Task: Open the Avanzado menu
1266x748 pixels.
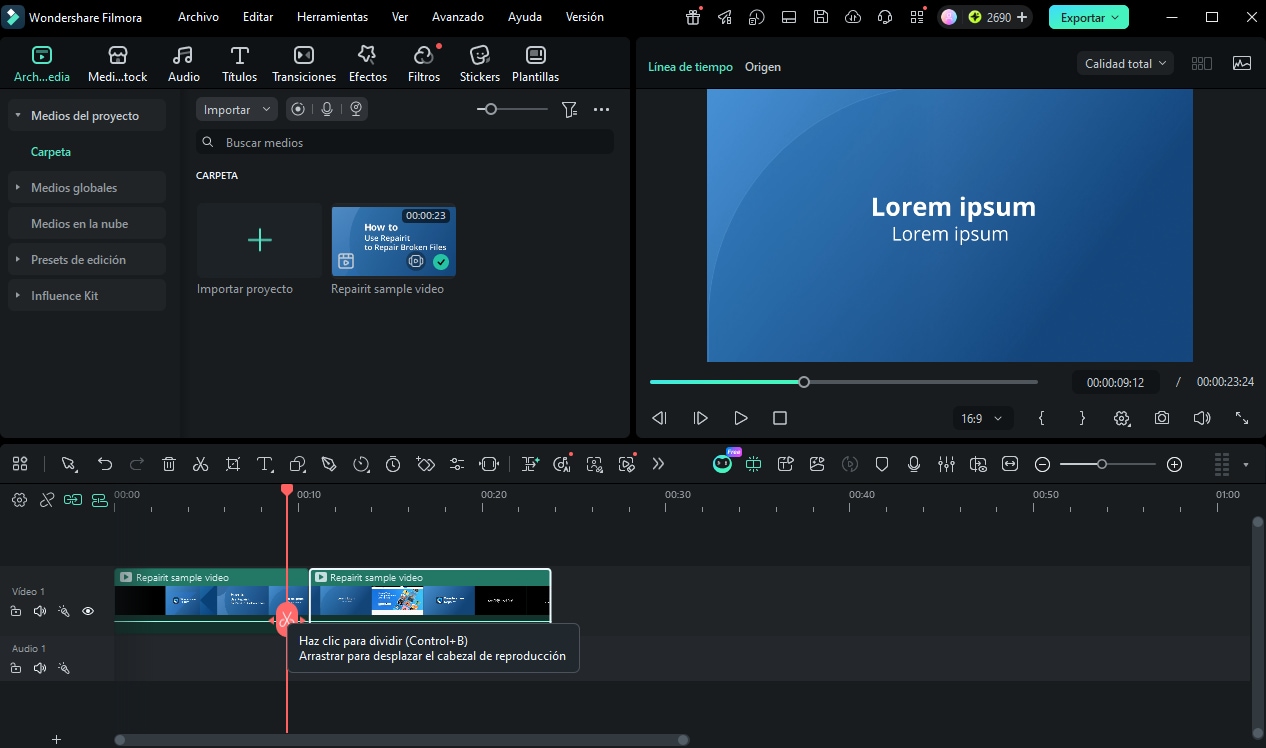Action: 458,17
